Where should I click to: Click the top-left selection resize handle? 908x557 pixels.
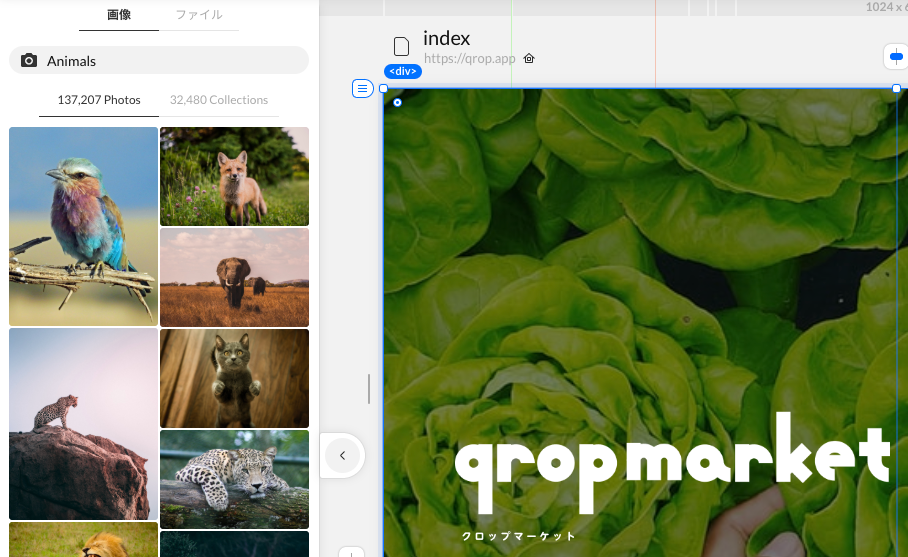383,89
